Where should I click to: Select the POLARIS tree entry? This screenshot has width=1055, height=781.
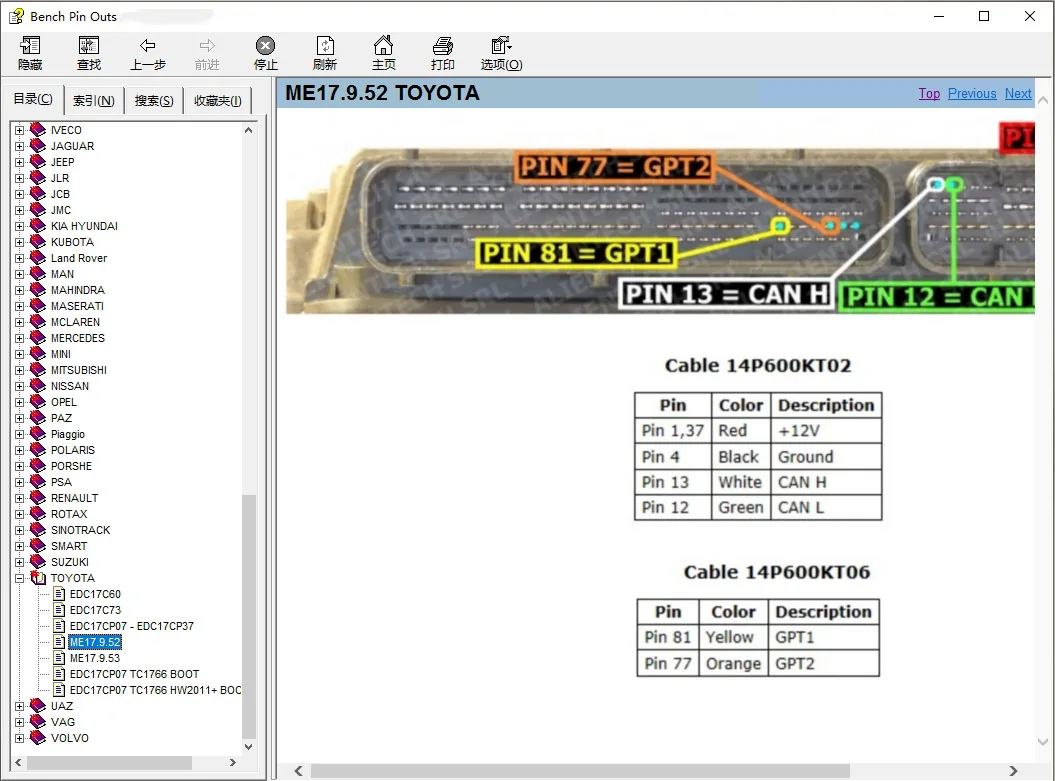[x=73, y=450]
